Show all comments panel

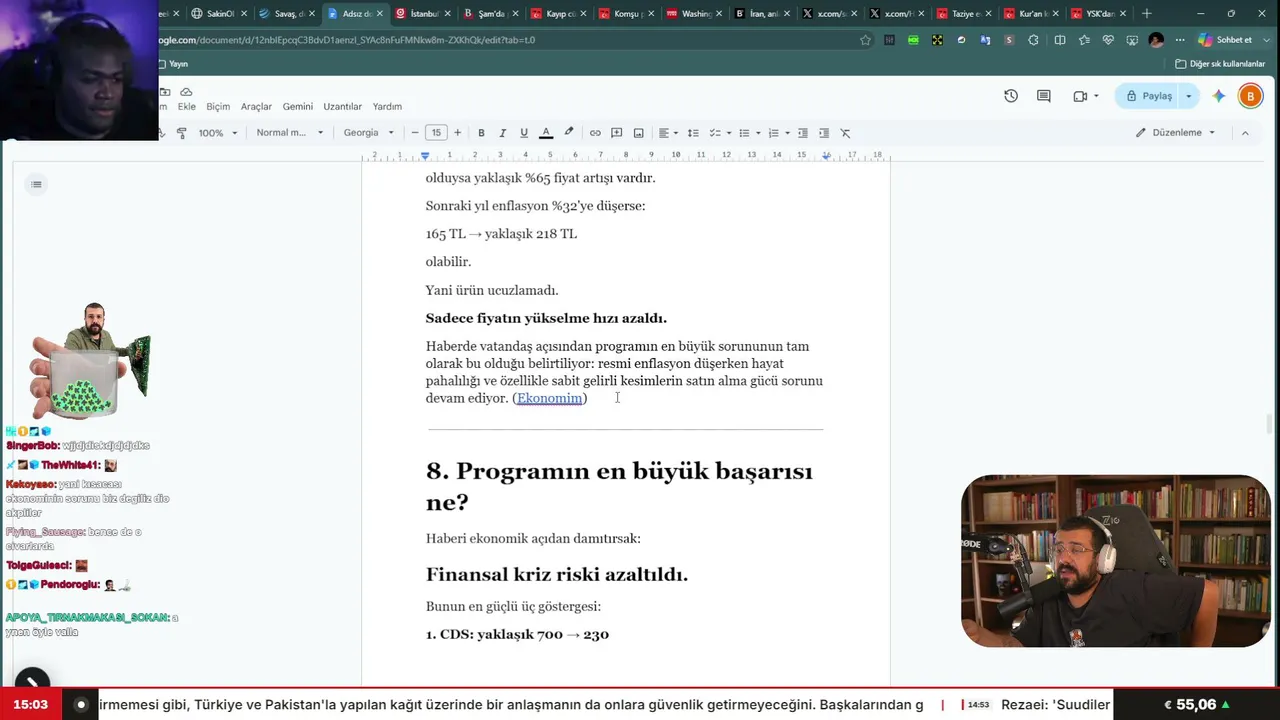[1044, 96]
